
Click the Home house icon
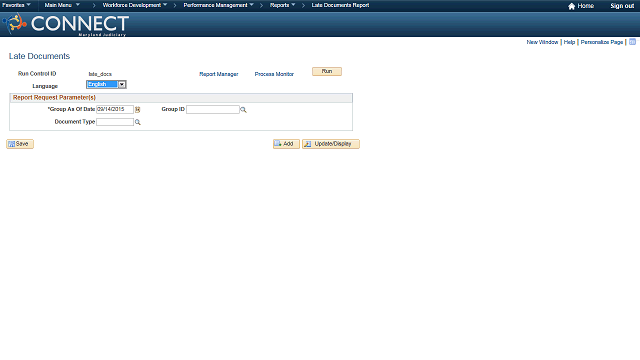(x=571, y=6)
